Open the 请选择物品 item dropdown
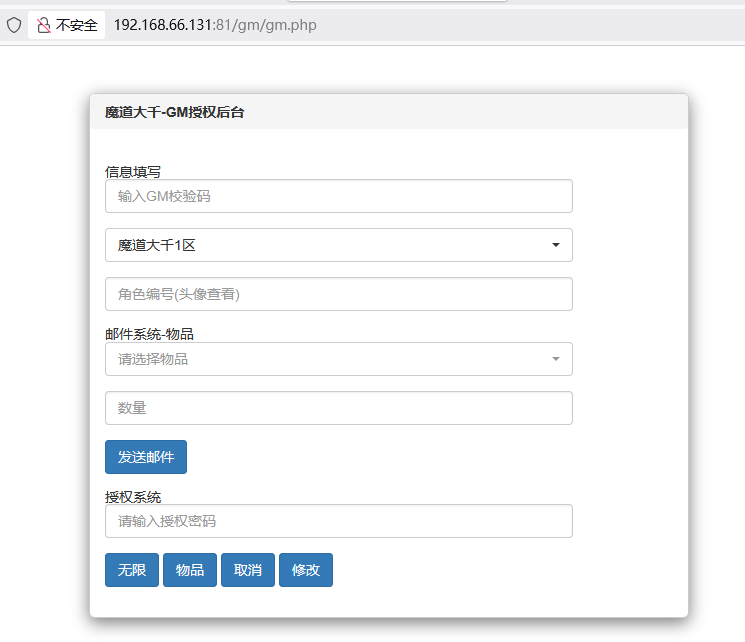This screenshot has width=745, height=642. click(339, 359)
